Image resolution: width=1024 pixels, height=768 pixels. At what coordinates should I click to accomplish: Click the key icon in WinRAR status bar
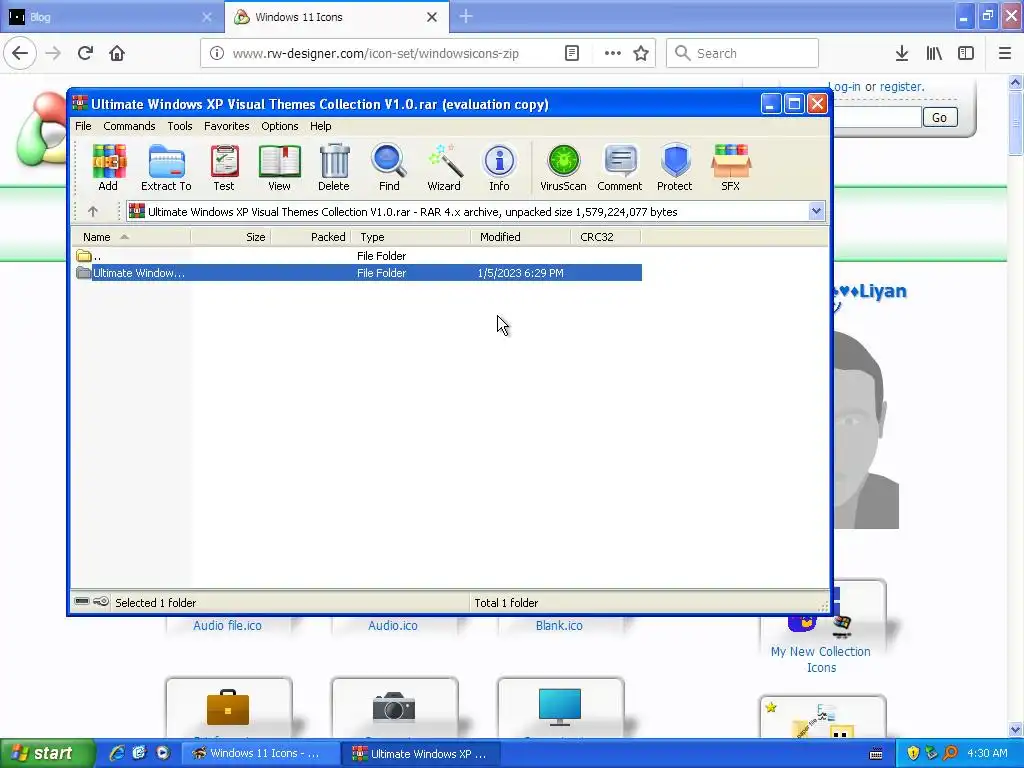[x=101, y=601]
